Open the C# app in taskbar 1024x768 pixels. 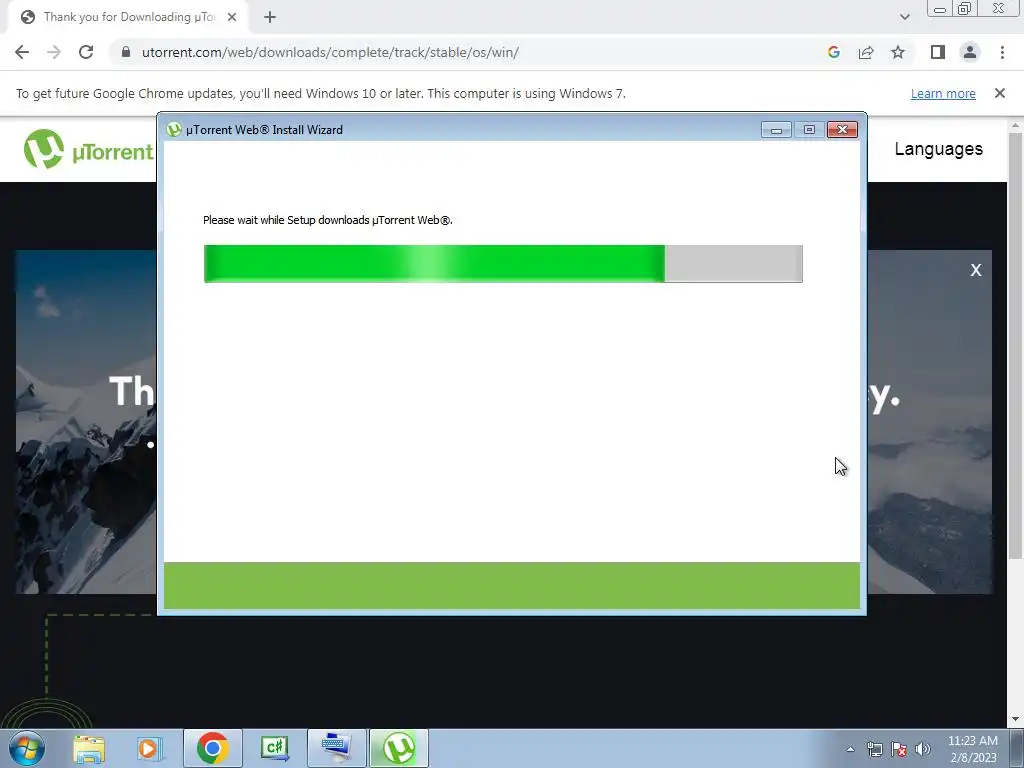click(x=274, y=748)
